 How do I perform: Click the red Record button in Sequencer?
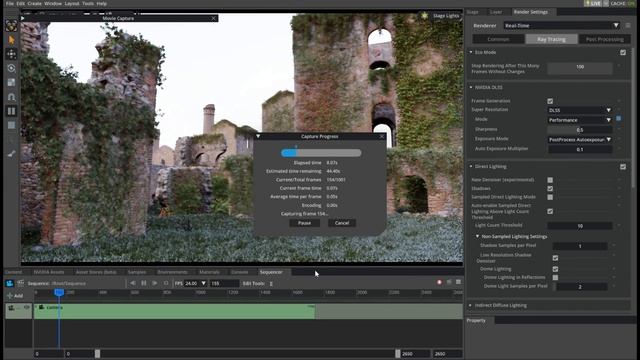(x=440, y=282)
